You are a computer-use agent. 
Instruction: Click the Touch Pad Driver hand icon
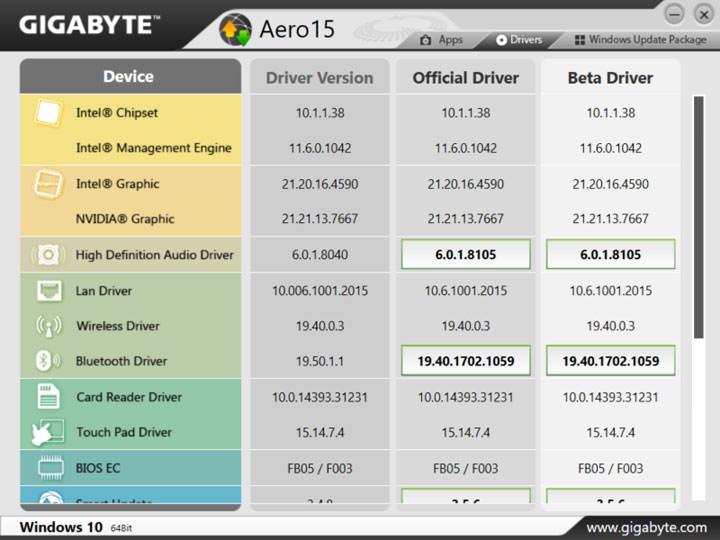click(49, 432)
